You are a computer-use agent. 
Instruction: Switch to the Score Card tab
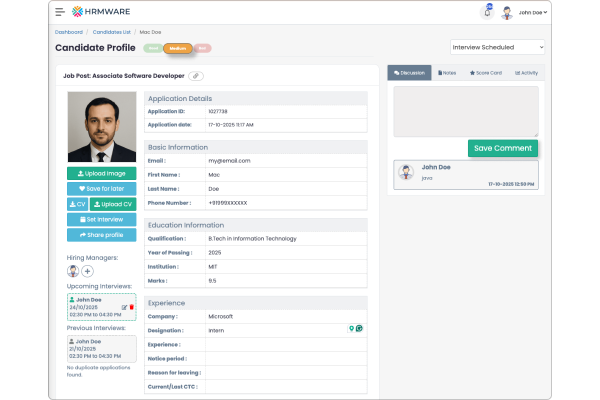click(487, 73)
